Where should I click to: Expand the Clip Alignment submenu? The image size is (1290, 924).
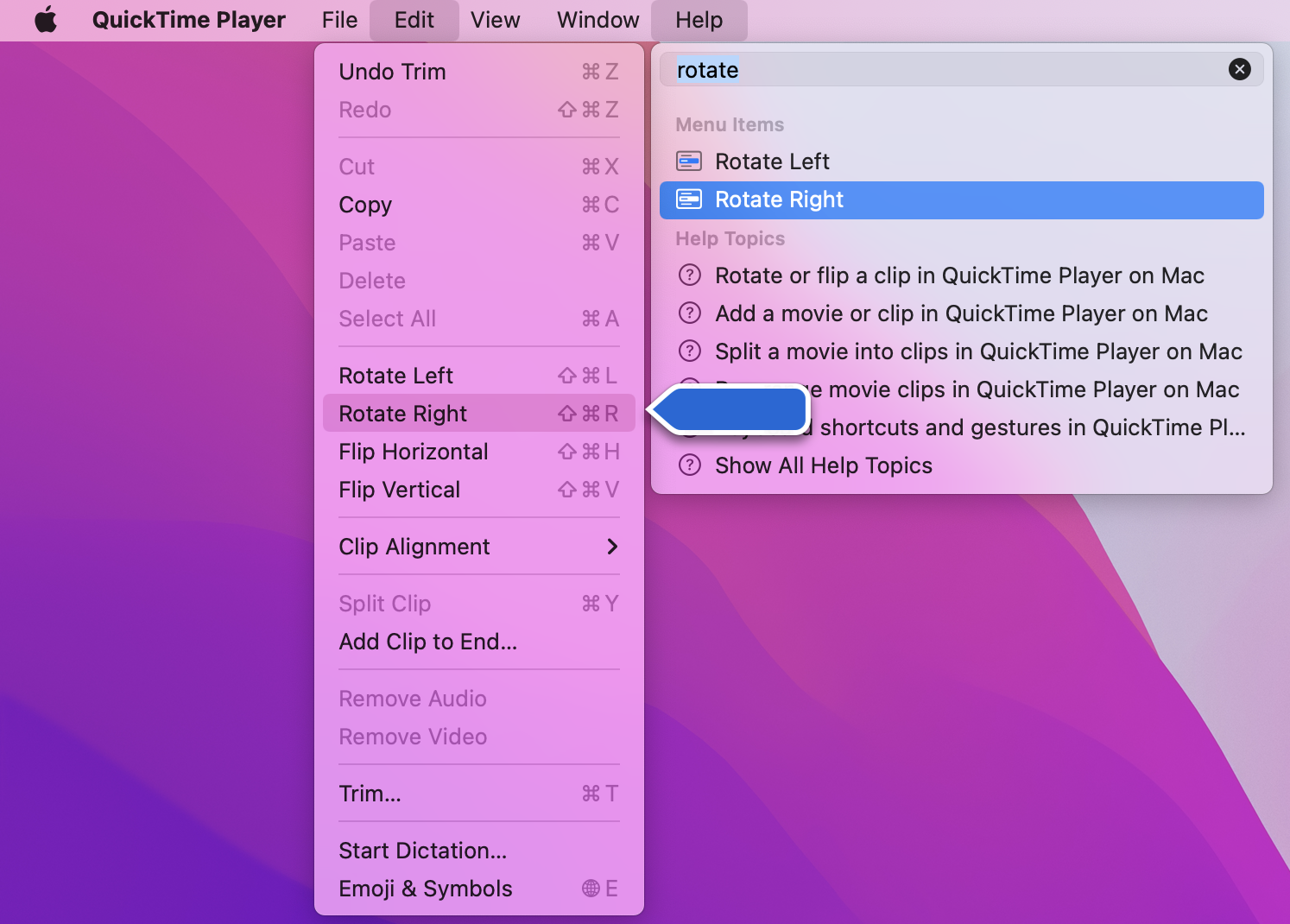click(x=479, y=547)
